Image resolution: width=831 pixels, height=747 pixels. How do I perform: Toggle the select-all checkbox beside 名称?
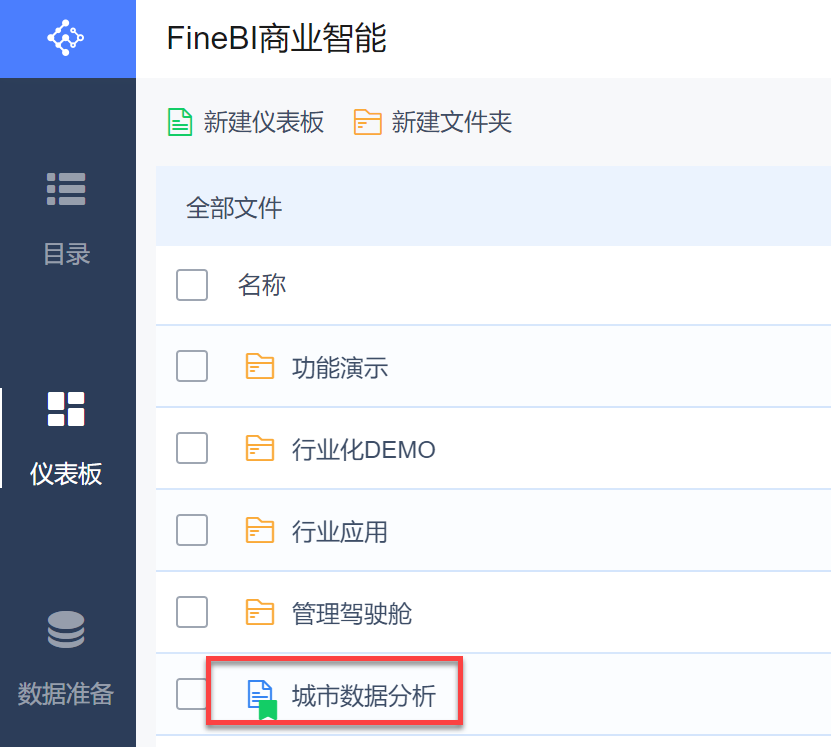coord(192,285)
